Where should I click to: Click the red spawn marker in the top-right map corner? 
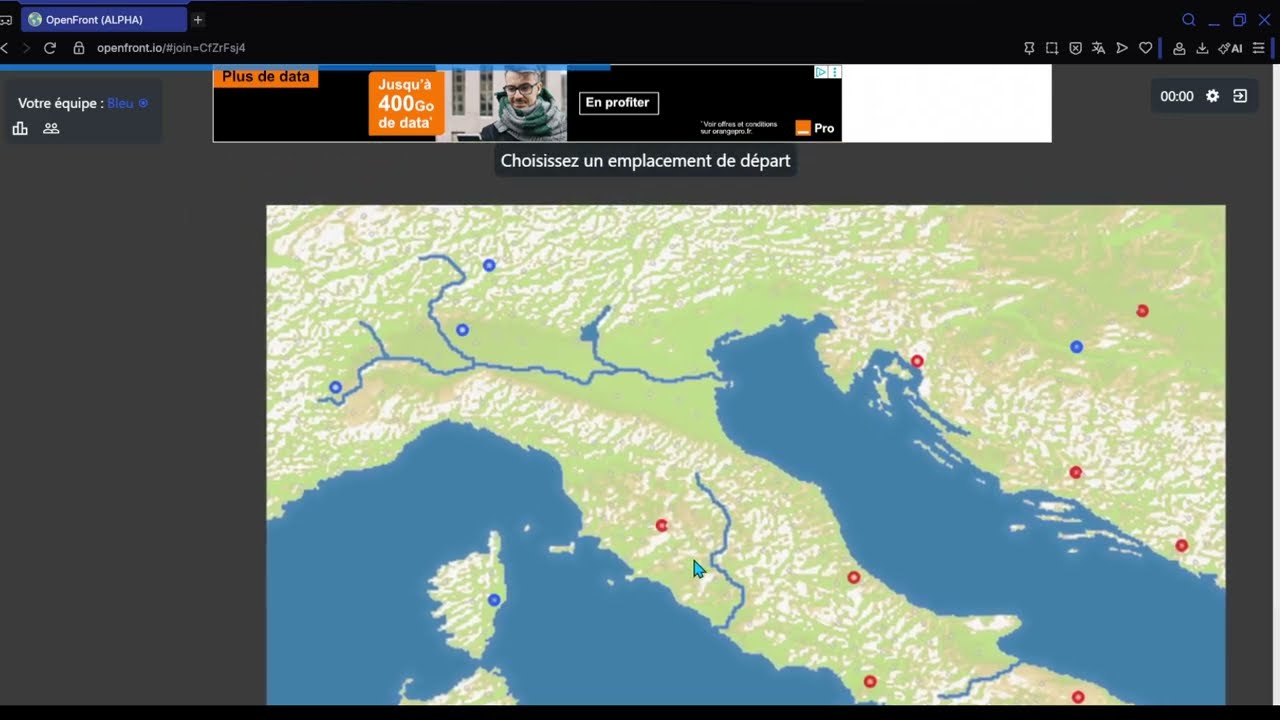[x=1142, y=311]
